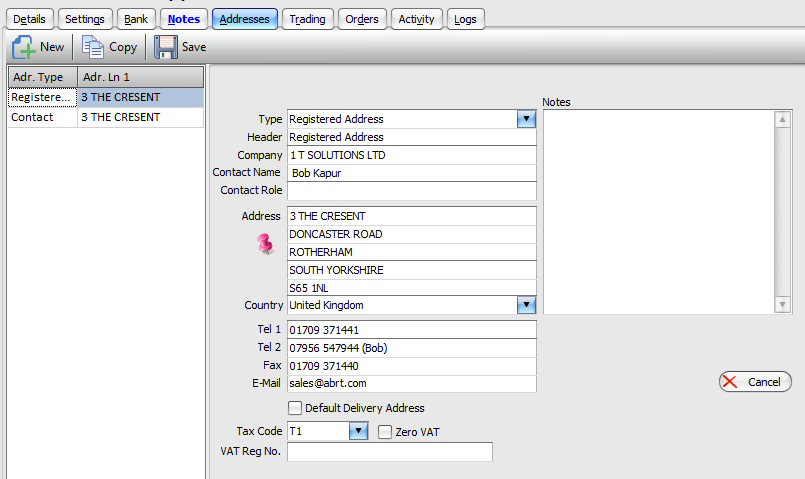Image resolution: width=805 pixels, height=479 pixels.
Task: Click the Company name field
Action: coord(412,155)
